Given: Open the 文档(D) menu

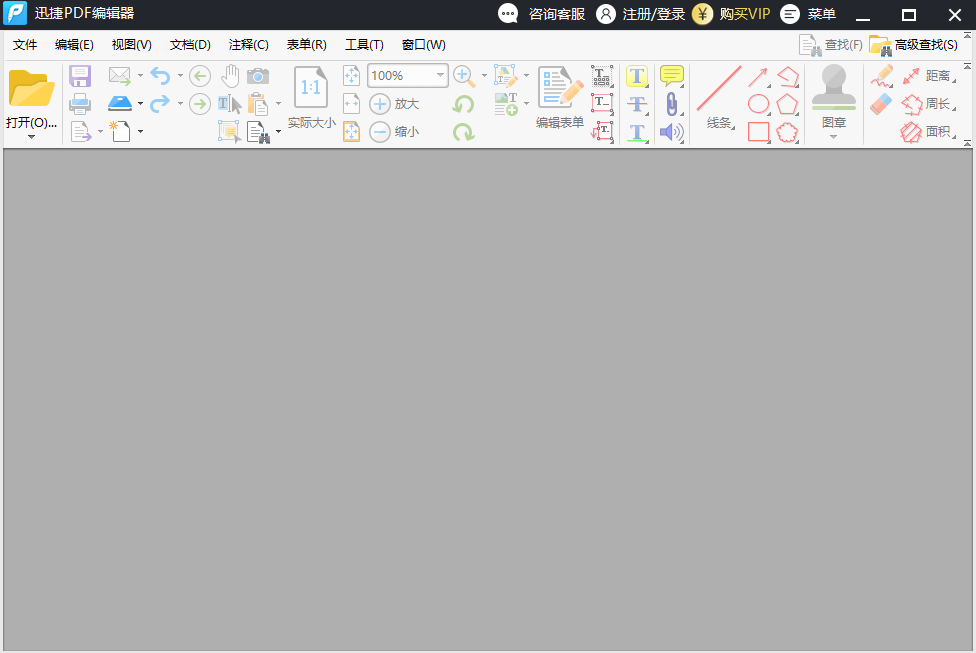Looking at the screenshot, I should (x=190, y=45).
